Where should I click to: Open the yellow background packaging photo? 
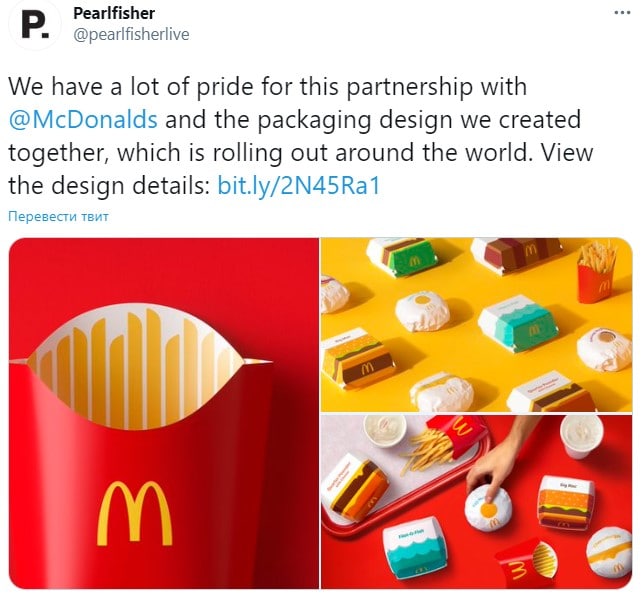click(x=477, y=325)
